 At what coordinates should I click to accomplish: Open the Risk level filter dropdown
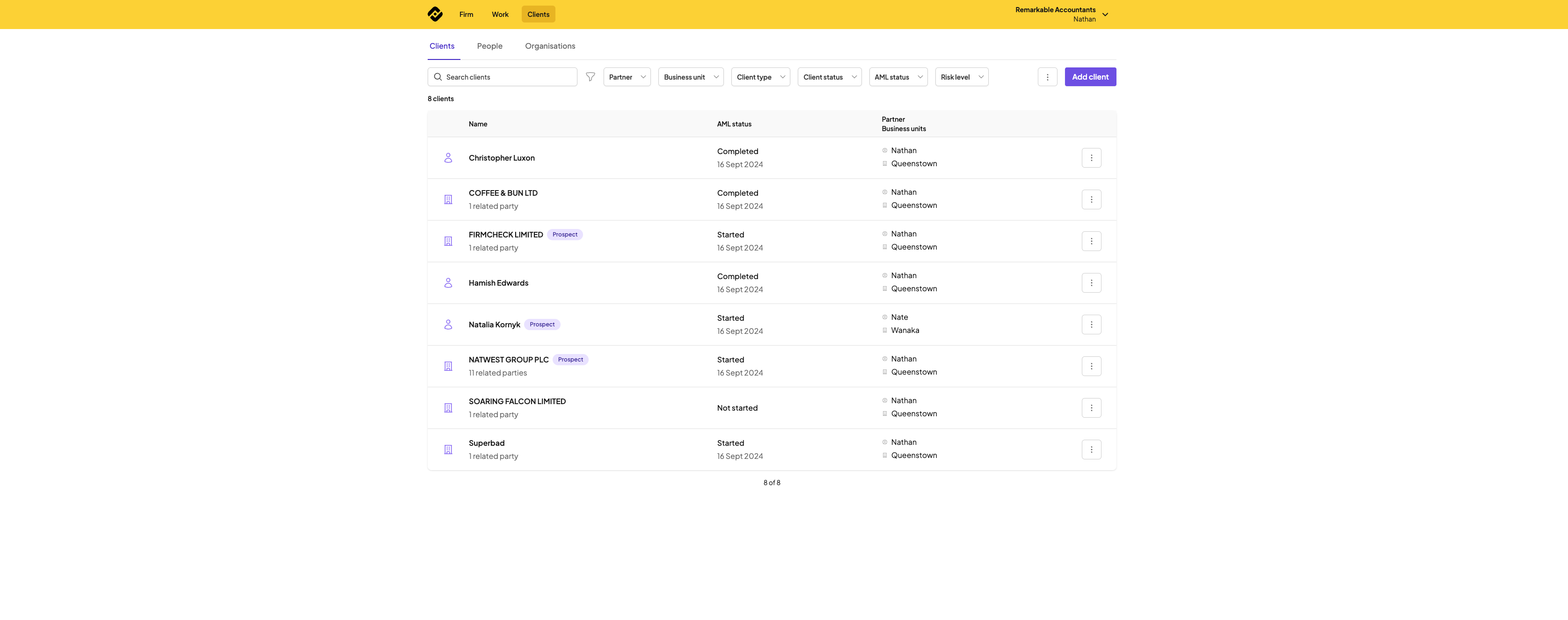(961, 77)
